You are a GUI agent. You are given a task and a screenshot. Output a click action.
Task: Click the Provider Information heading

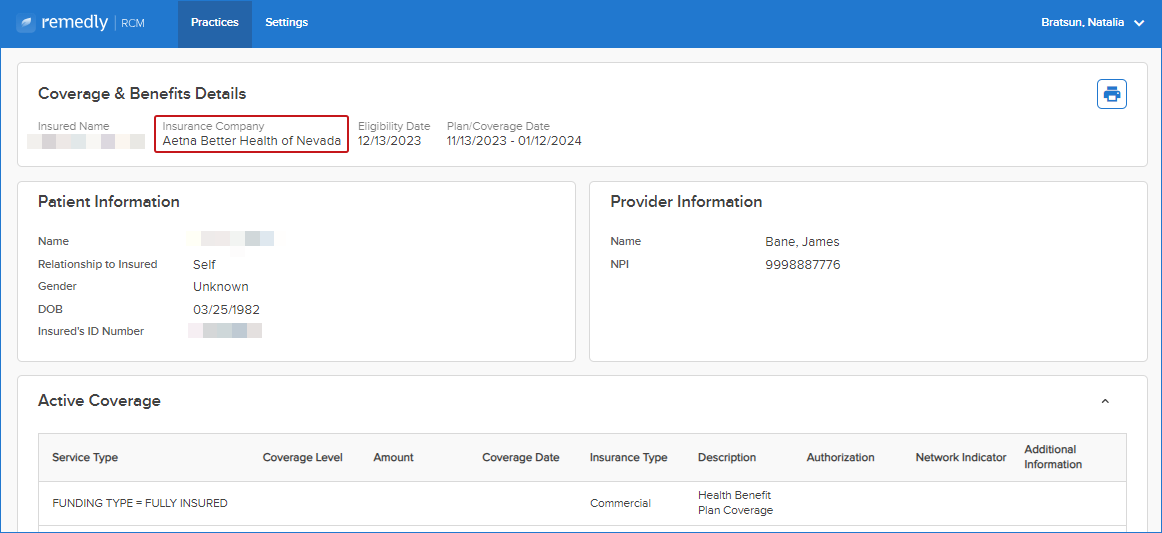(686, 202)
